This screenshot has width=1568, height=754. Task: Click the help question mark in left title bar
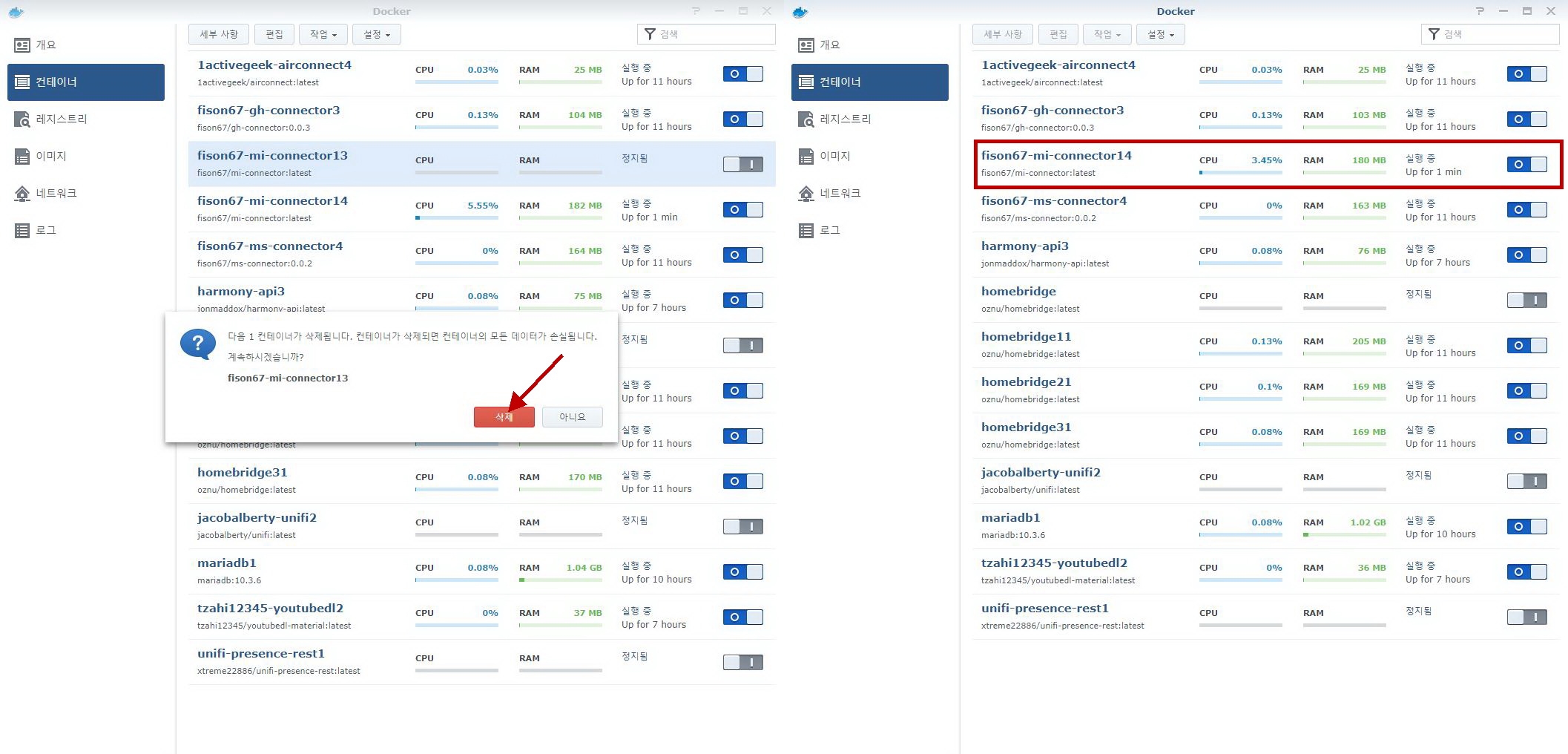tap(696, 11)
